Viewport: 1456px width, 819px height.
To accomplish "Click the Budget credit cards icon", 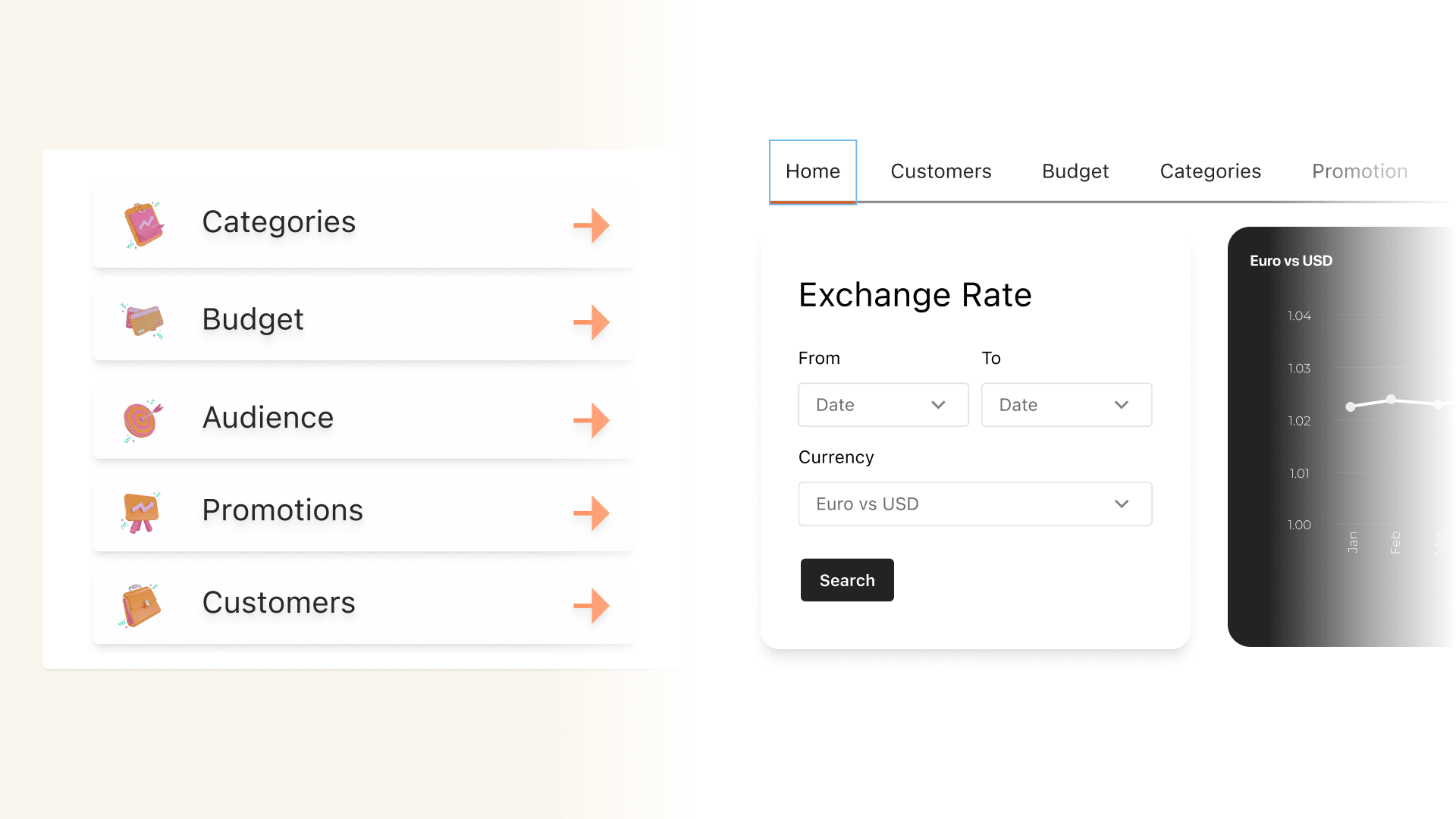I will pyautogui.click(x=143, y=321).
